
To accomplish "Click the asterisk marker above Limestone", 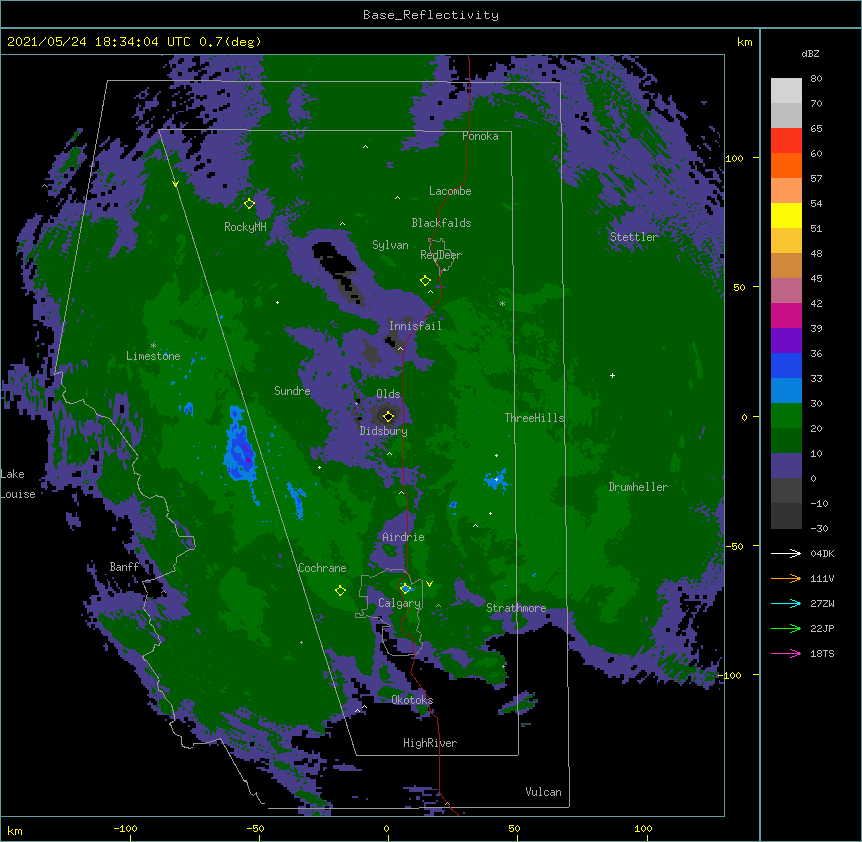I will coord(153,346).
